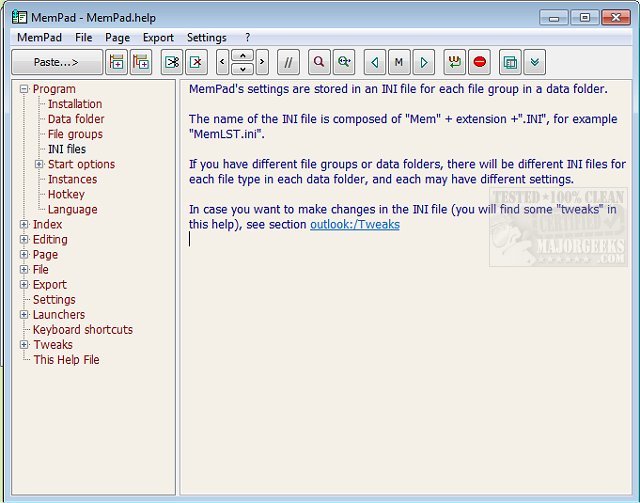The image size is (640, 503).
Task: Expand the File tree node
Action: point(24,269)
